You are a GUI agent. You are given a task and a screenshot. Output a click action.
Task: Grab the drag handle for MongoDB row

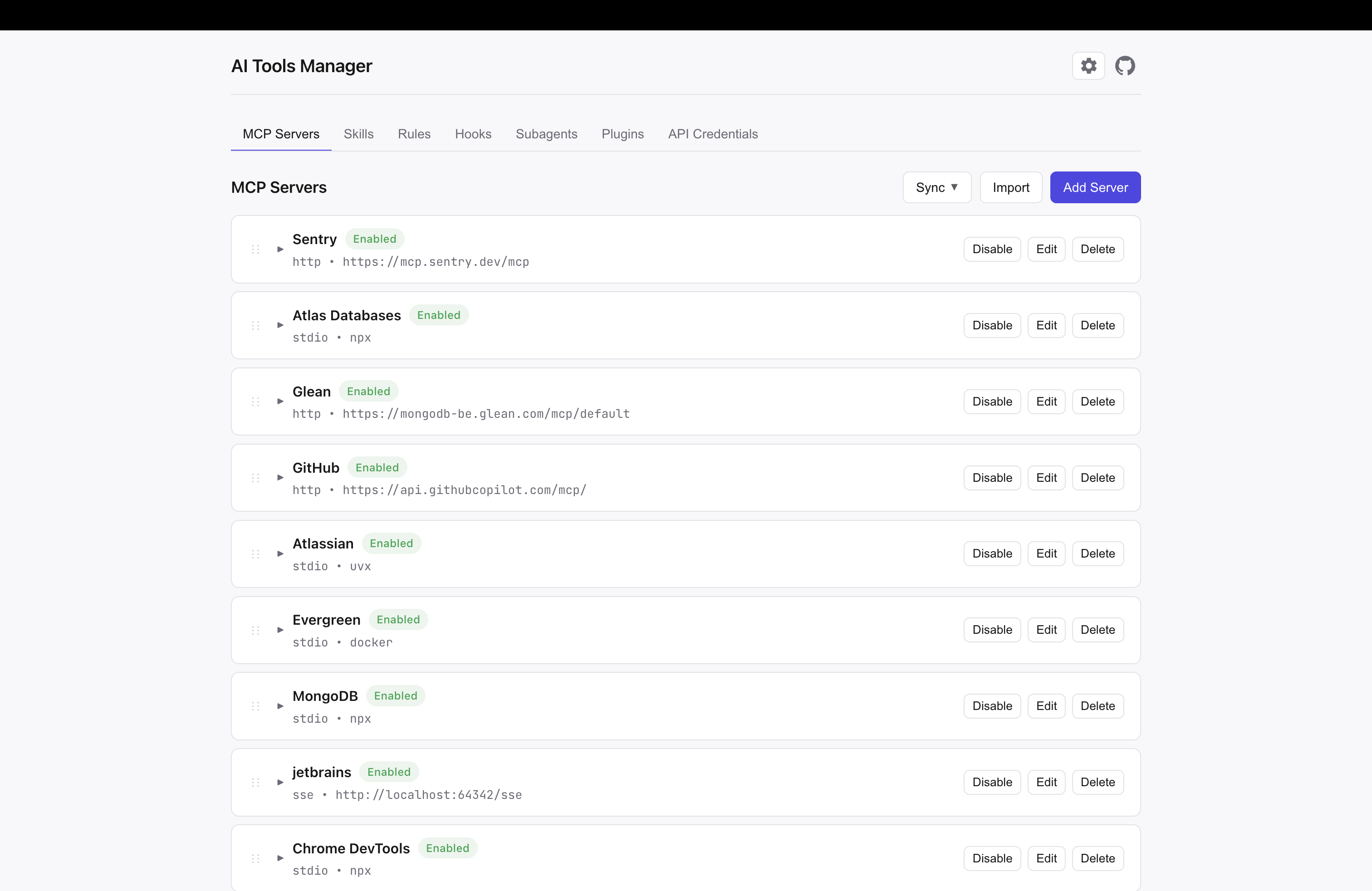point(255,706)
